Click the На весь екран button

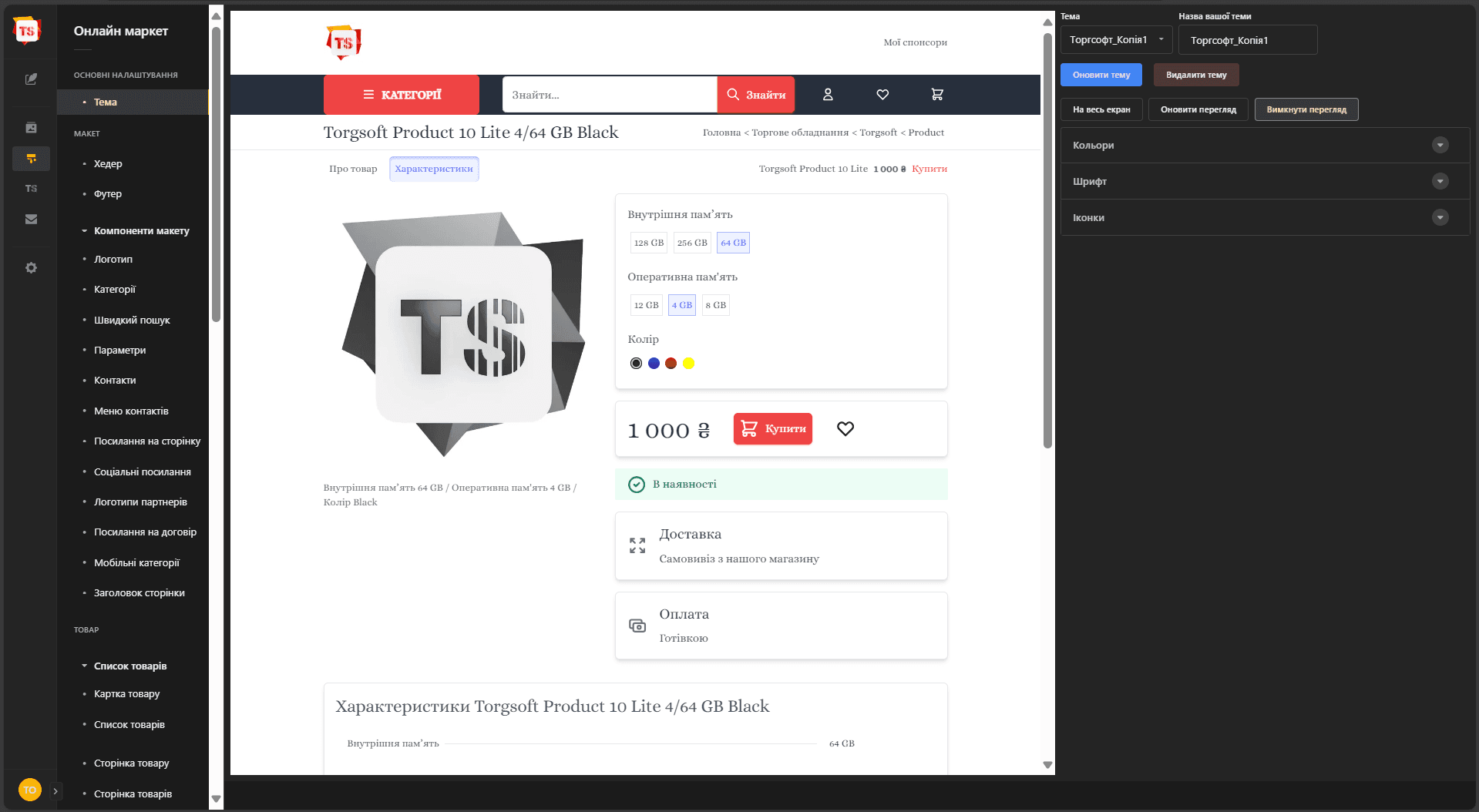1101,109
